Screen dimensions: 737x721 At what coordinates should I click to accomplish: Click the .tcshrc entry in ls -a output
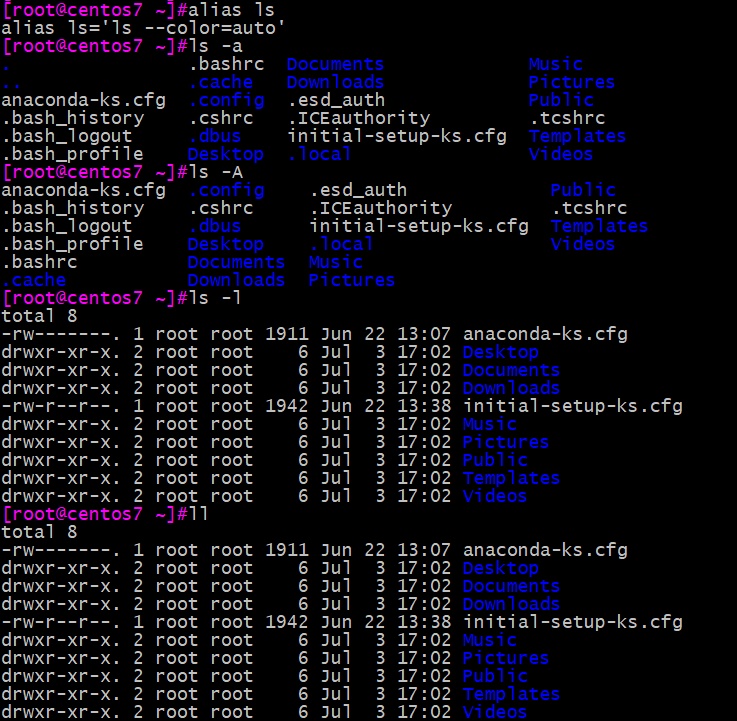[567, 118]
